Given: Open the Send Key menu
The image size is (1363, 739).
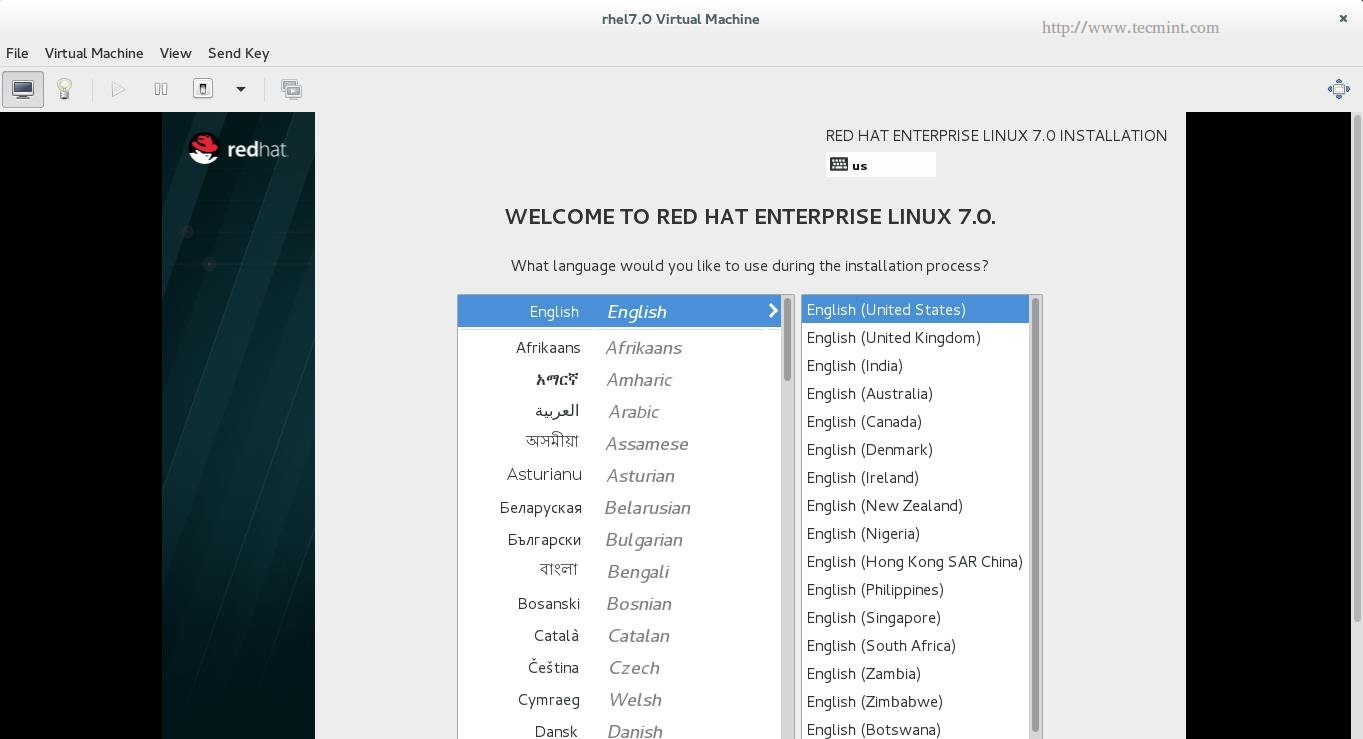Looking at the screenshot, I should pyautogui.click(x=238, y=53).
